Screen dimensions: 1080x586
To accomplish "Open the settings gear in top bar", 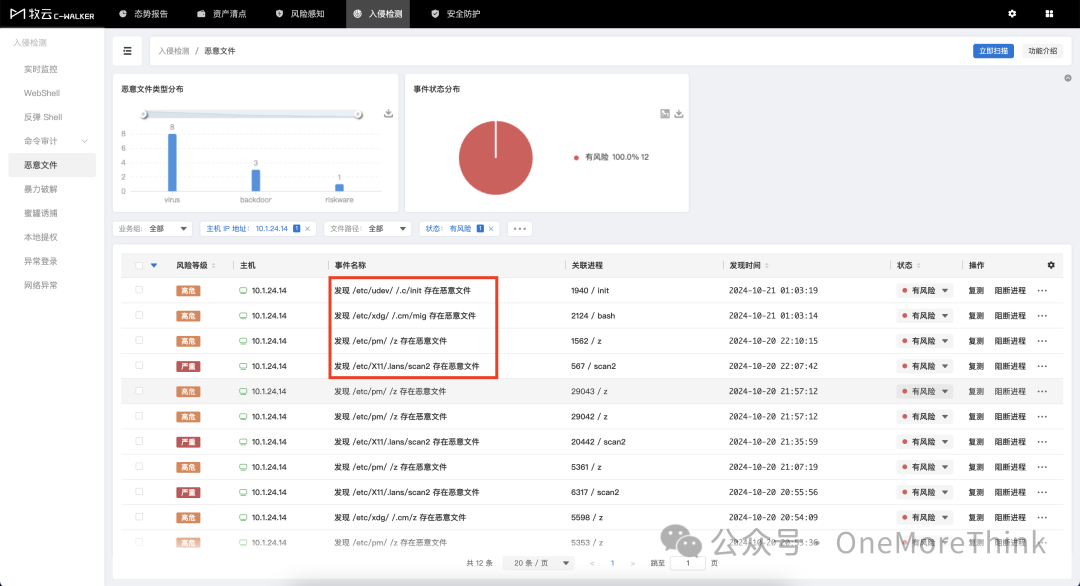I will (x=1012, y=14).
